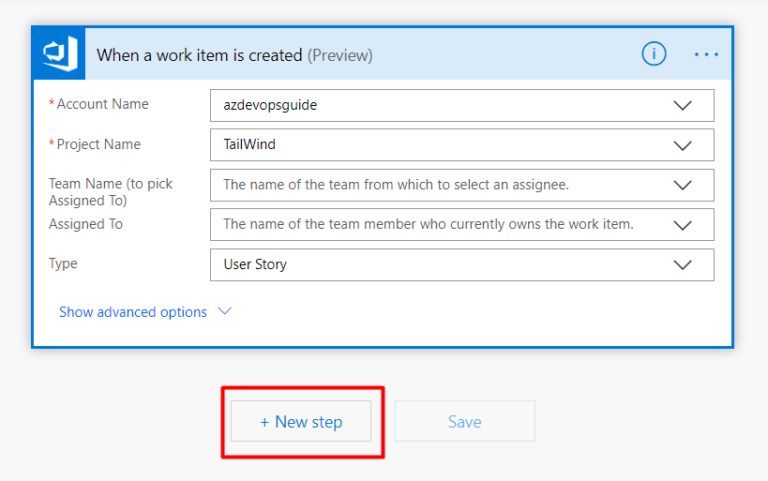Click the User Story type field
This screenshot has height=481, width=768.
[440, 265]
